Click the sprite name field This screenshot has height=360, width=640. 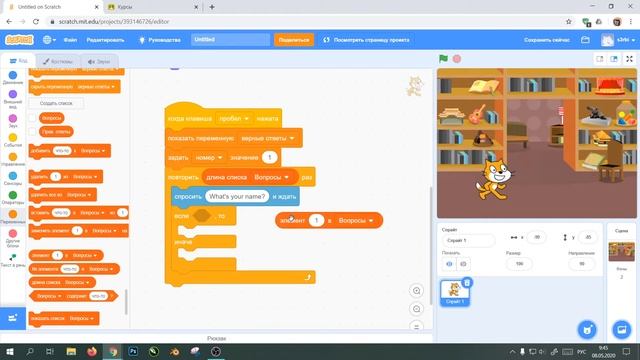click(x=468, y=240)
